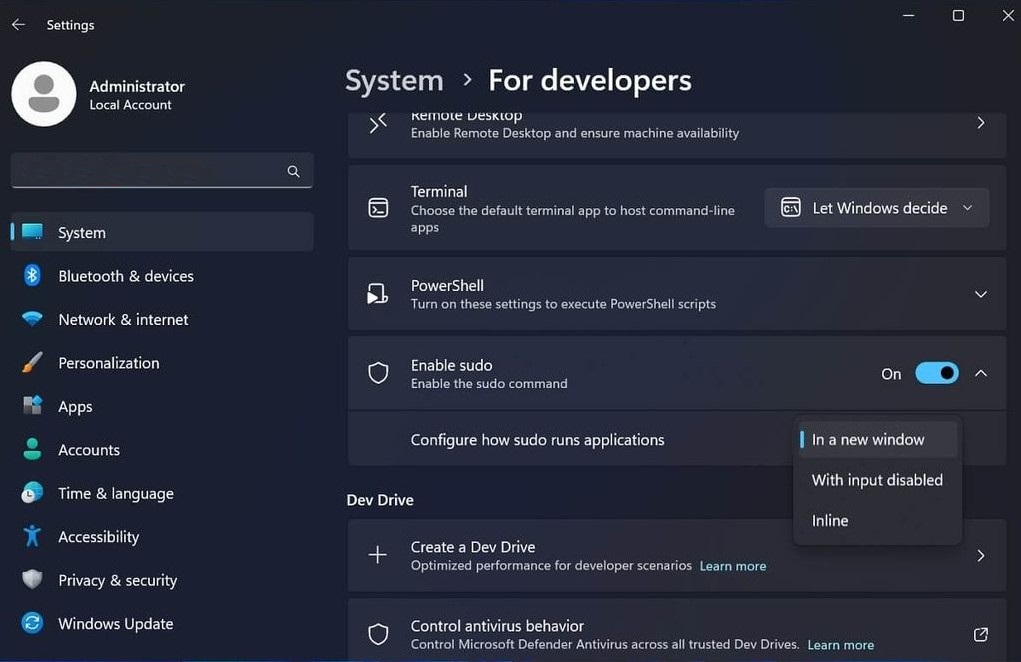The height and width of the screenshot is (662, 1021).
Task: Collapse the Enable sudo section chevron
Action: [981, 373]
